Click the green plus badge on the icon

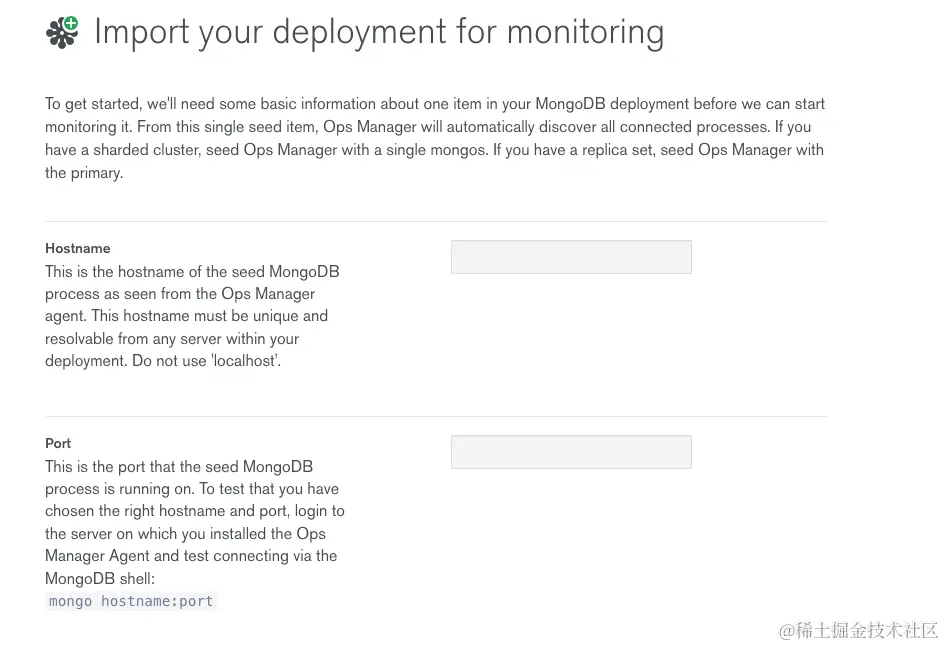(x=71, y=24)
